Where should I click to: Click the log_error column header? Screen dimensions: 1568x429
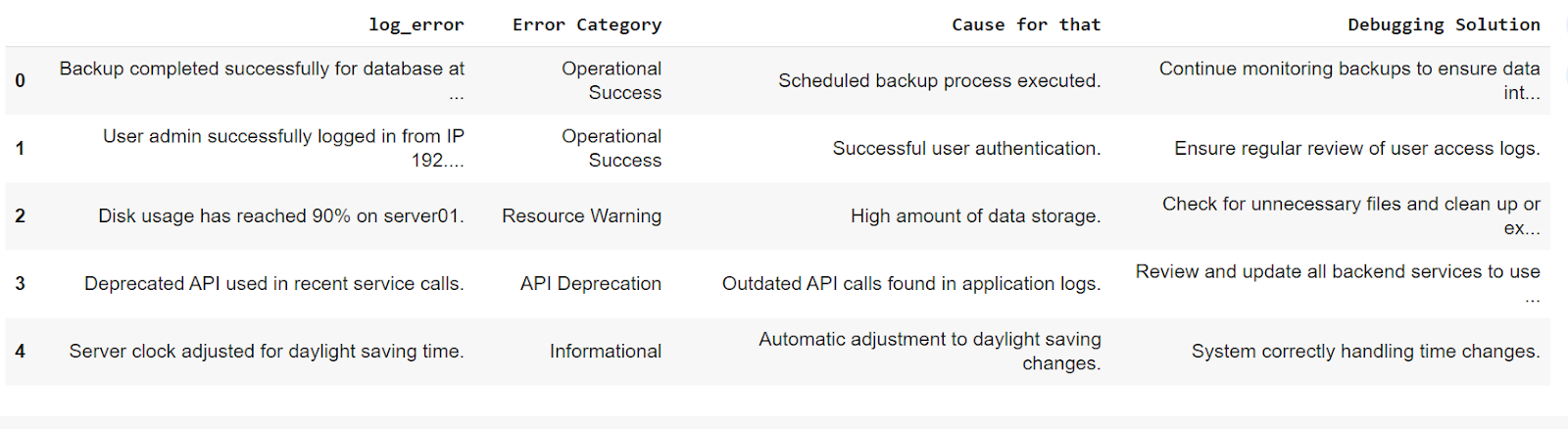point(416,24)
